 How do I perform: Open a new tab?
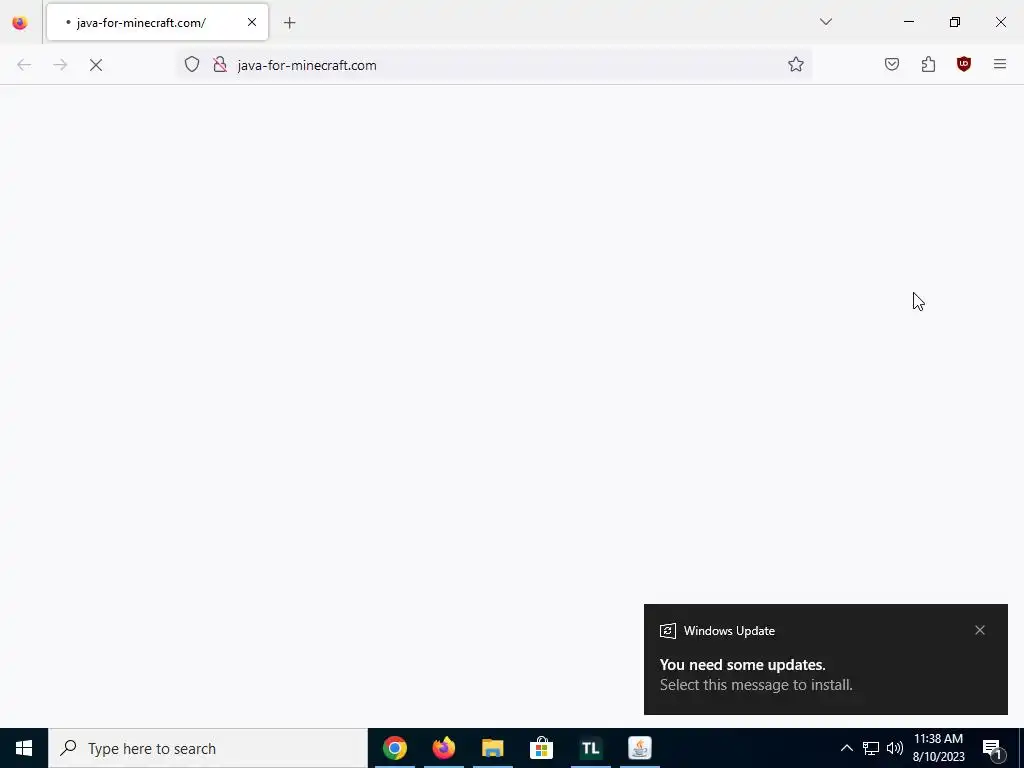click(290, 23)
